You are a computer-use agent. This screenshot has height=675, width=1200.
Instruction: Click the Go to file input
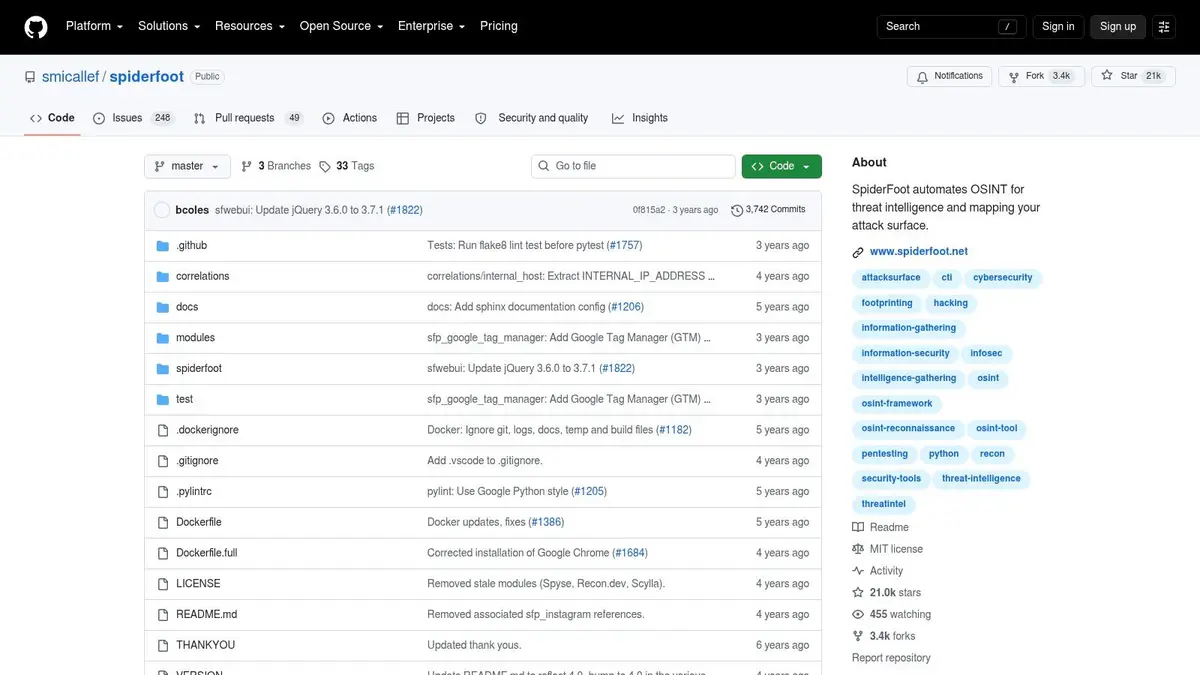tap(633, 166)
